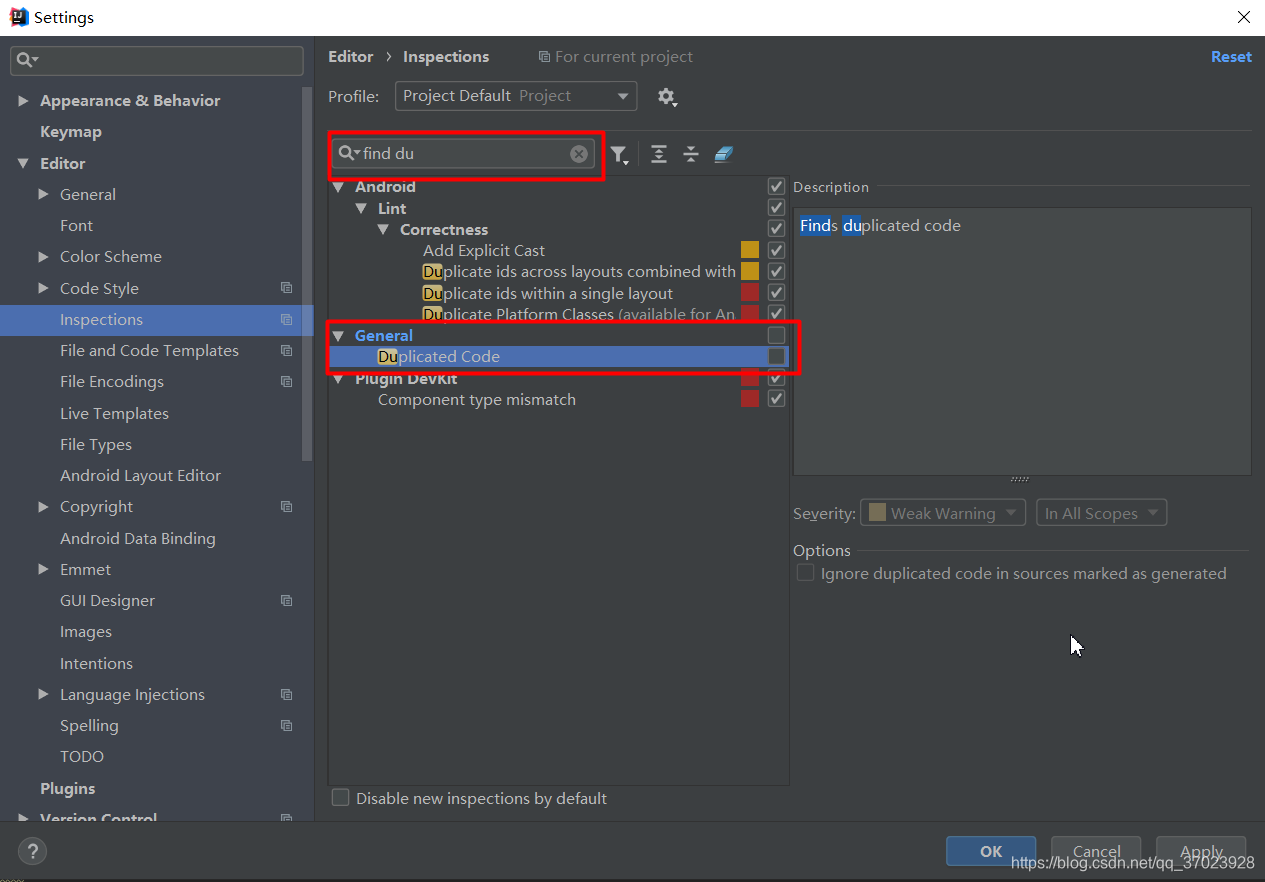Collapse the General inspection group
The image size is (1265, 882).
pyautogui.click(x=340, y=336)
